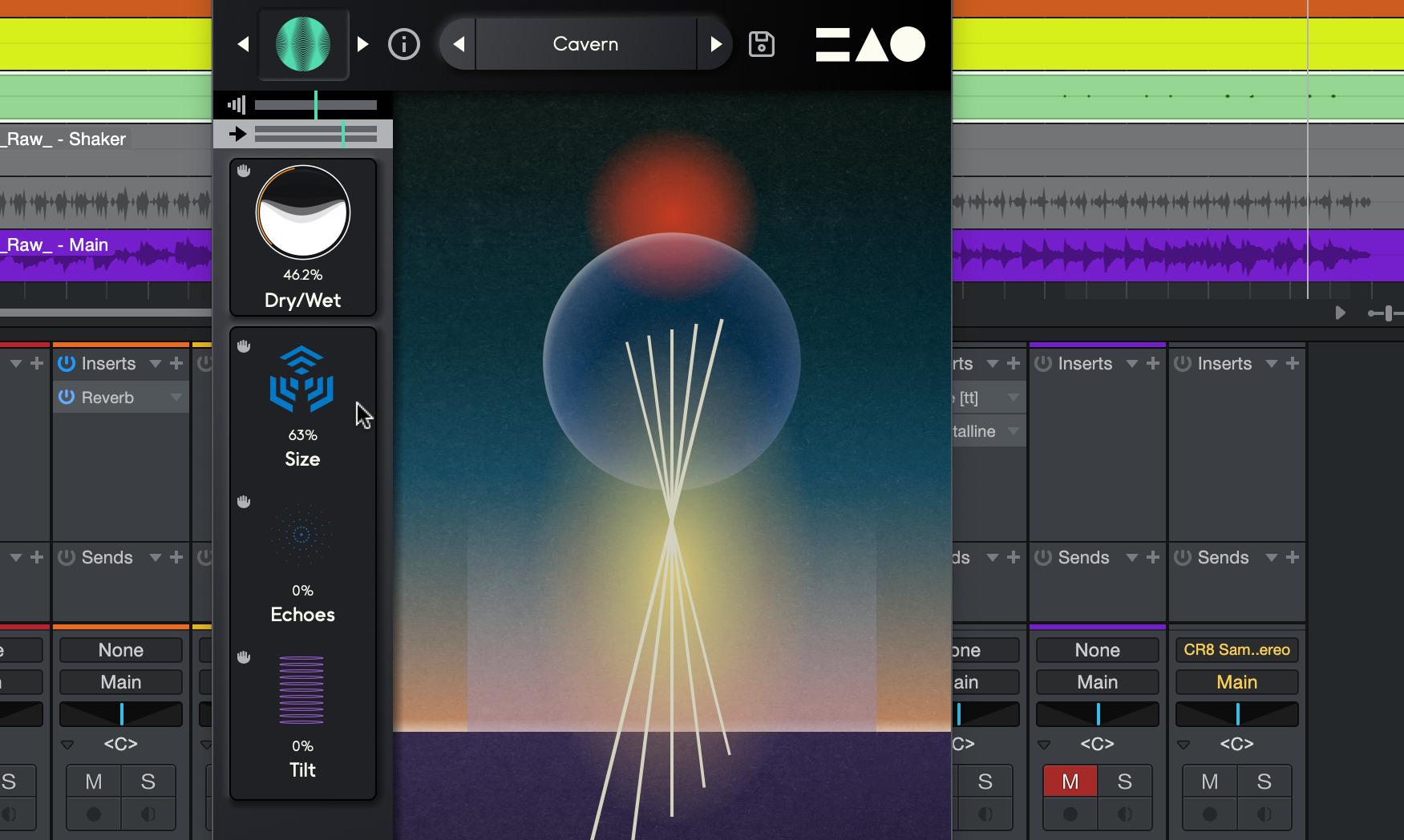
Task: Select the _Raw_ - Main track
Action: (56, 244)
